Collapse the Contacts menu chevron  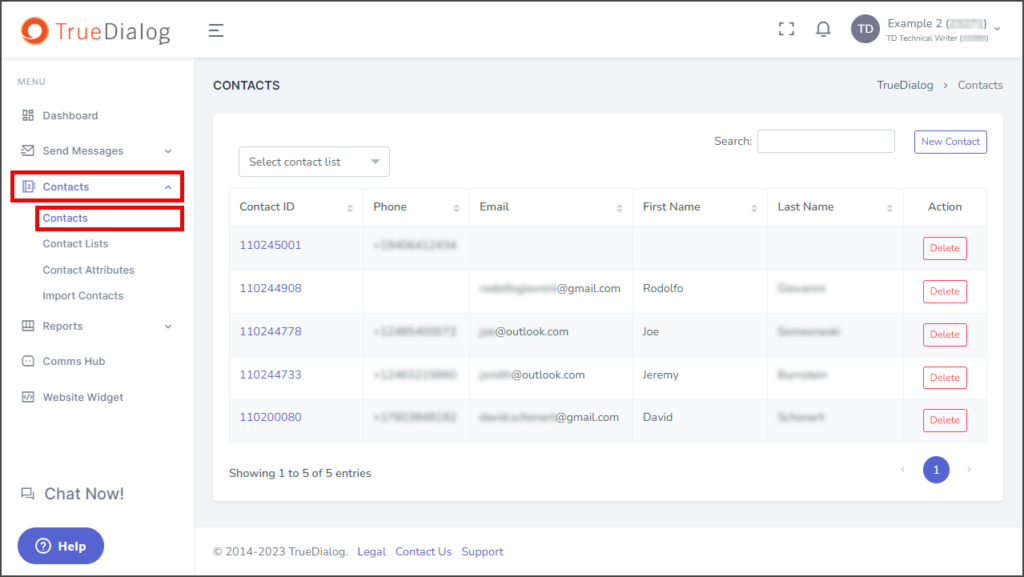tap(168, 187)
